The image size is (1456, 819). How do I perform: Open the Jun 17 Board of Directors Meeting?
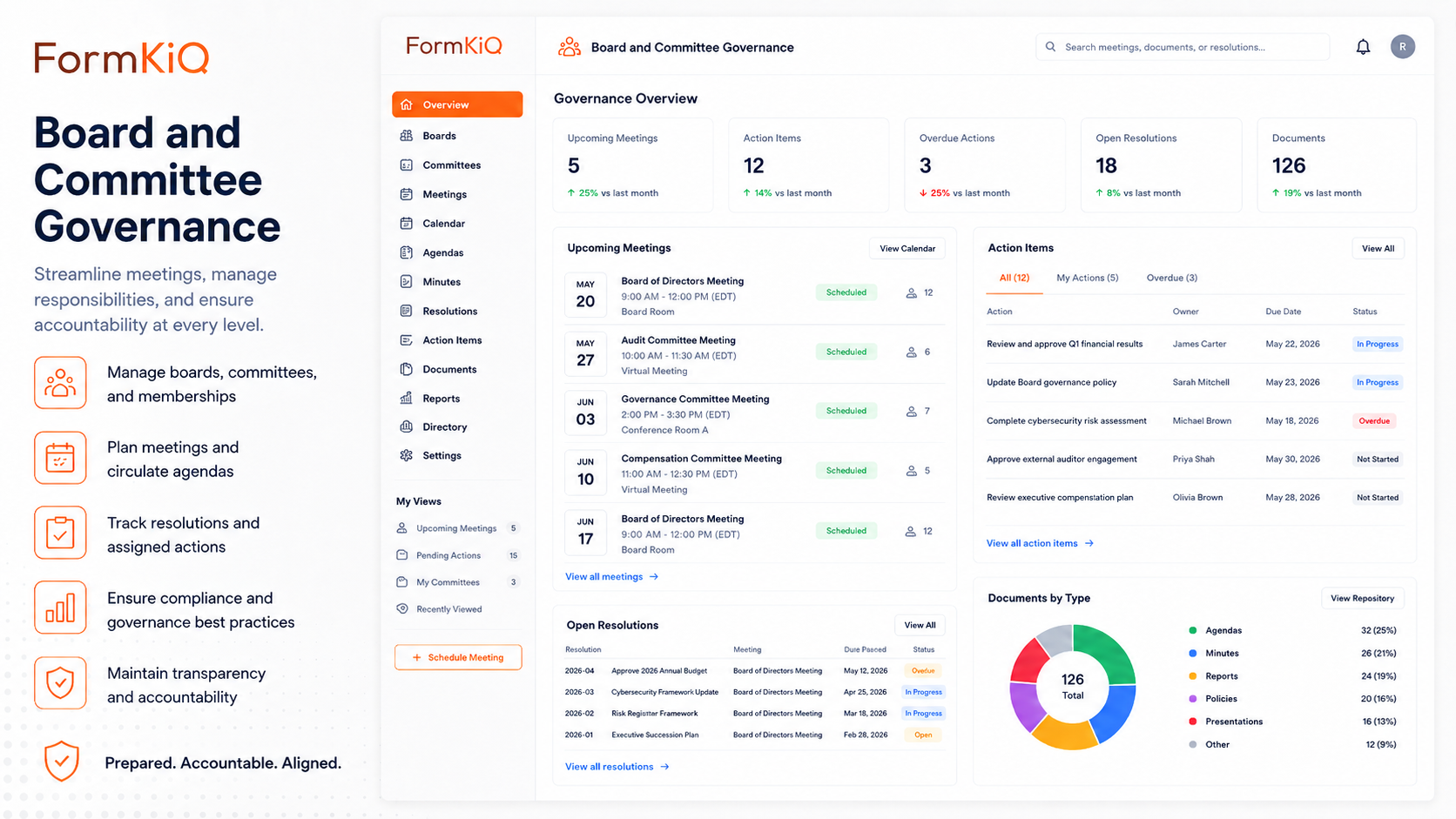pos(754,534)
